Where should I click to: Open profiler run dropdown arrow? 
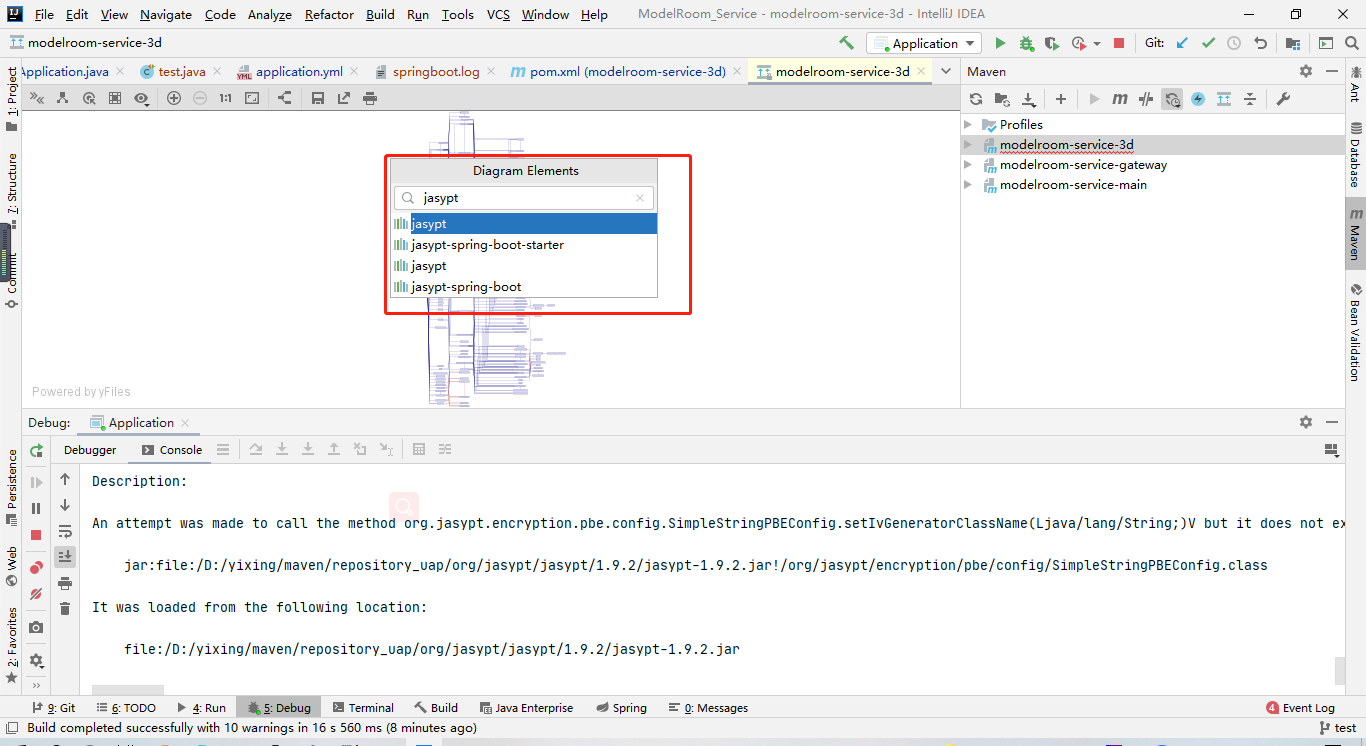click(x=1097, y=43)
